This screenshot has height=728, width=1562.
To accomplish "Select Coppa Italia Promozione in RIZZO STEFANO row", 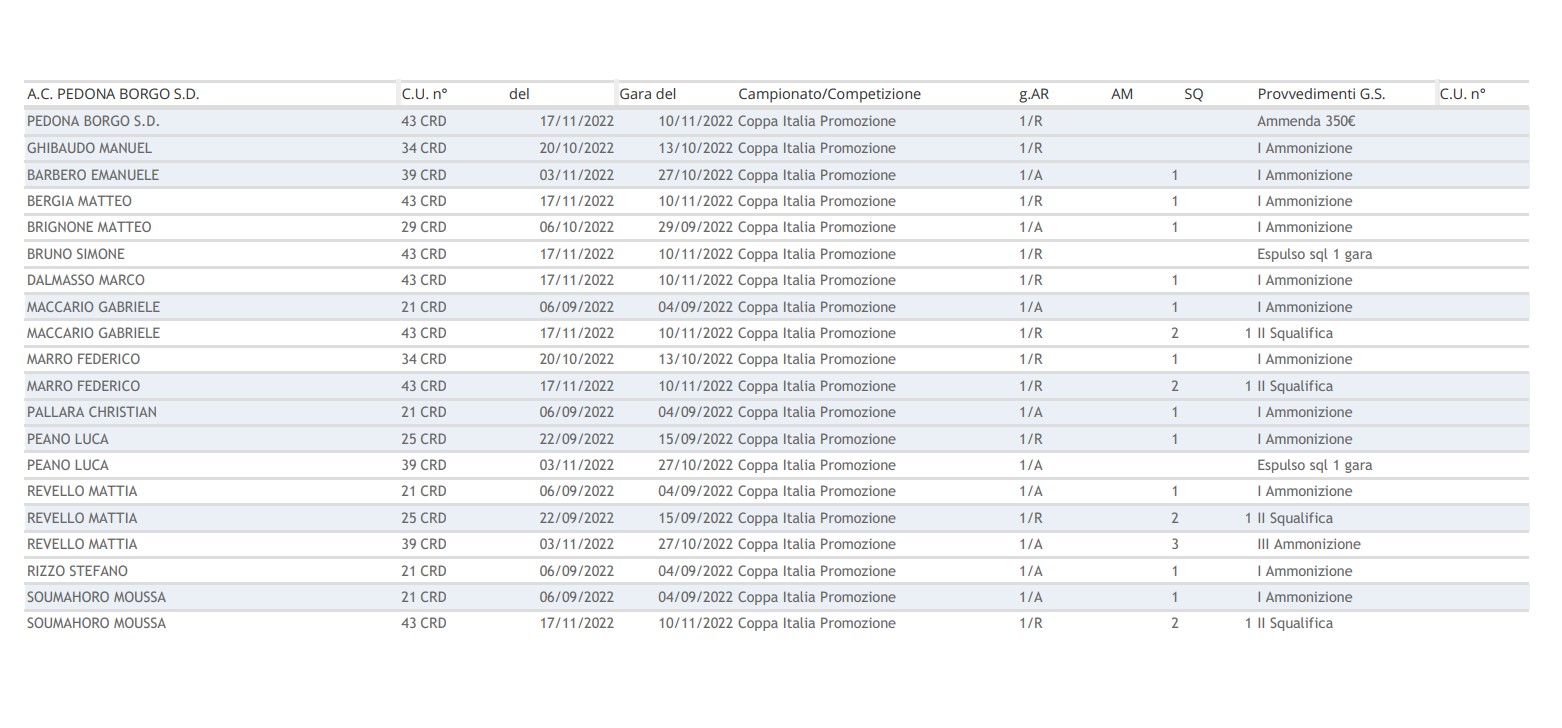I will pyautogui.click(x=817, y=571).
